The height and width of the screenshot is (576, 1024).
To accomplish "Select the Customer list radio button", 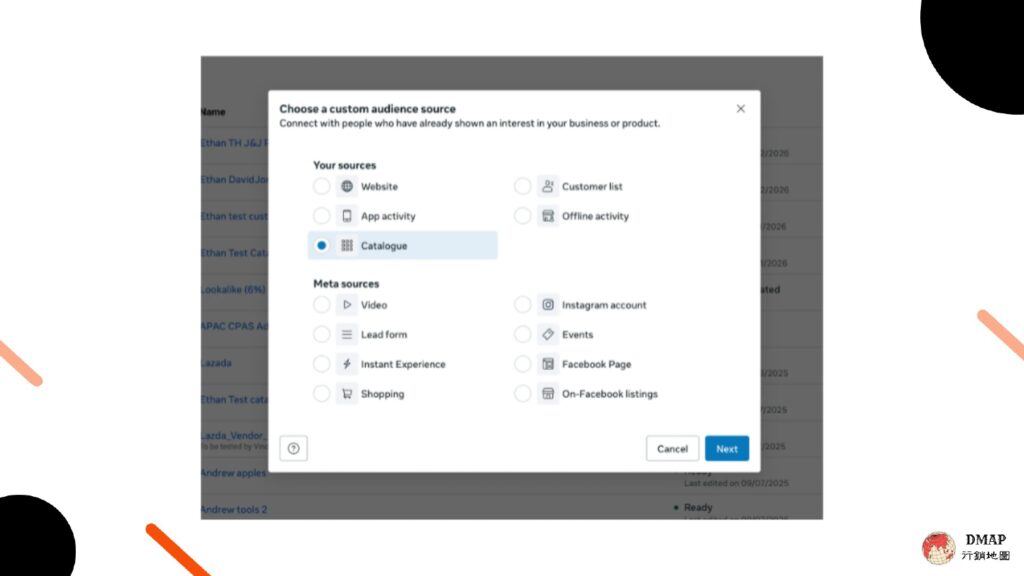I will tap(522, 186).
